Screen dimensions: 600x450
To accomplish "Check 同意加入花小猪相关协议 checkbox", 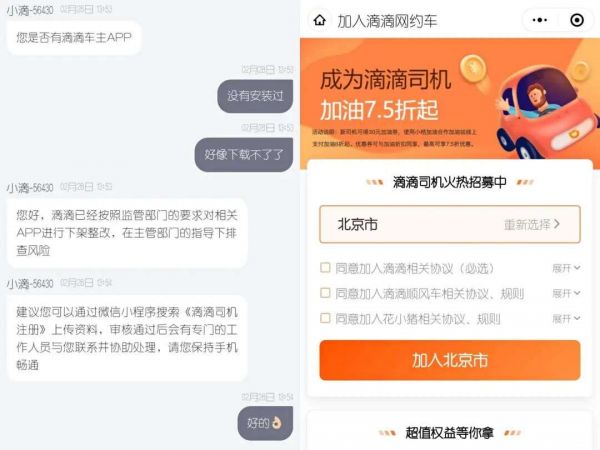I will point(325,318).
